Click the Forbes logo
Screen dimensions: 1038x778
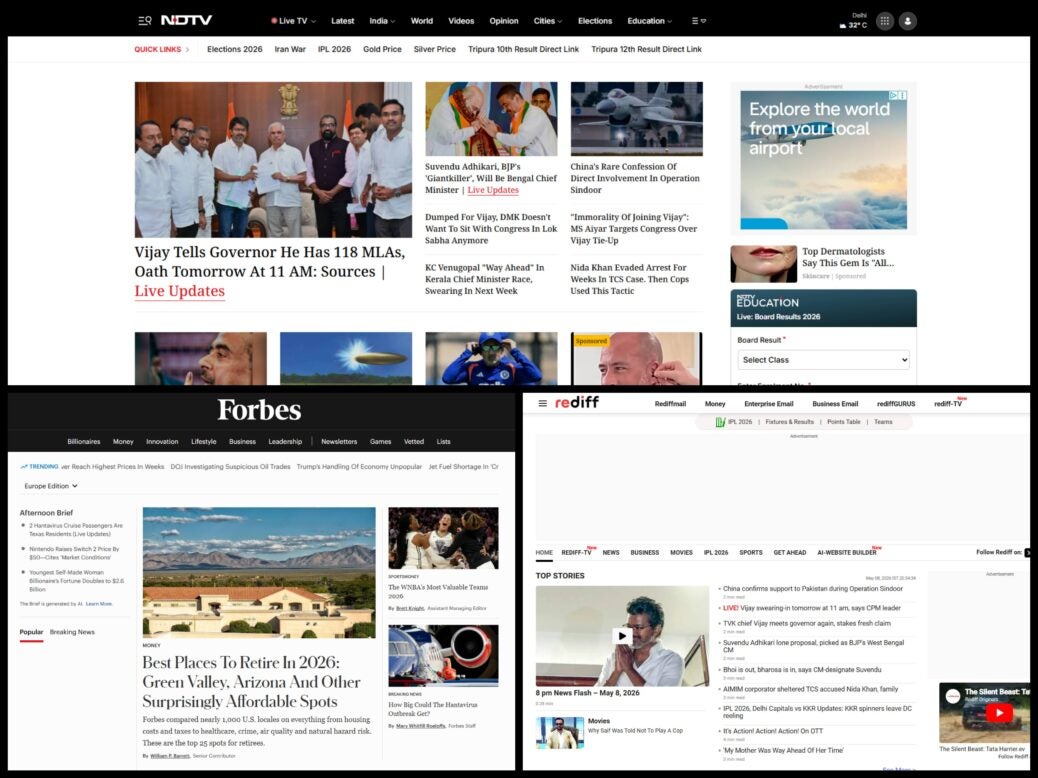[x=260, y=410]
